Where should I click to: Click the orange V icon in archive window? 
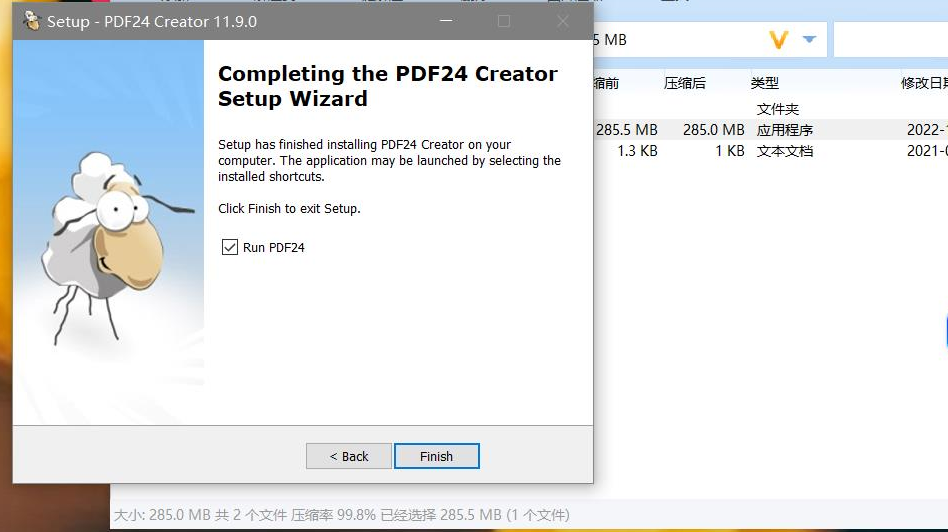click(x=779, y=40)
